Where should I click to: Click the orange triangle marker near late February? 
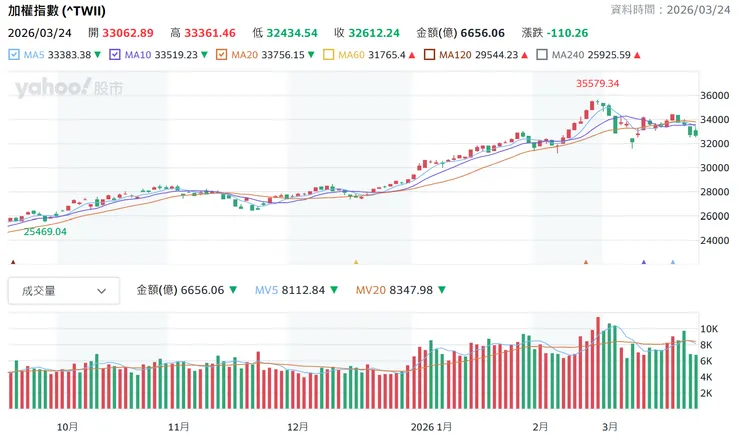[586, 262]
